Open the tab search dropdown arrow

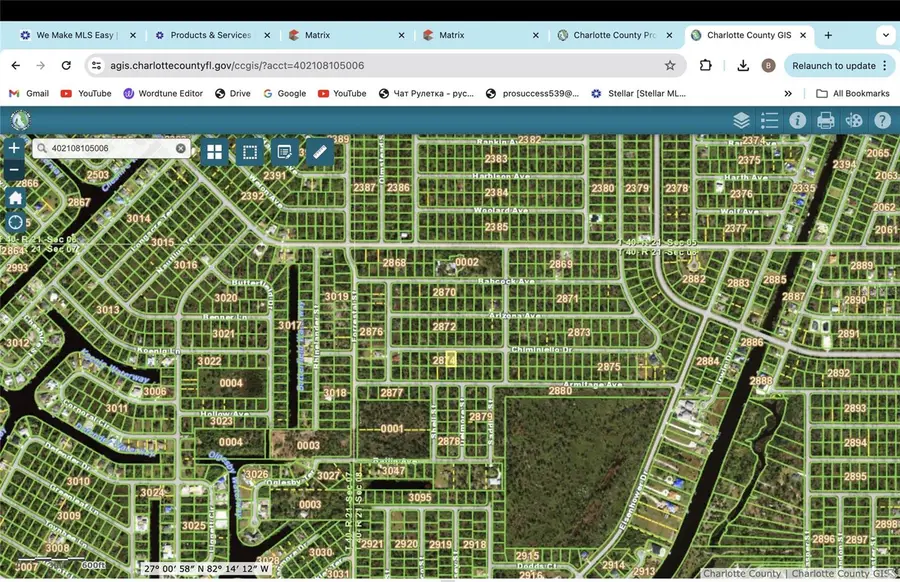click(x=884, y=35)
